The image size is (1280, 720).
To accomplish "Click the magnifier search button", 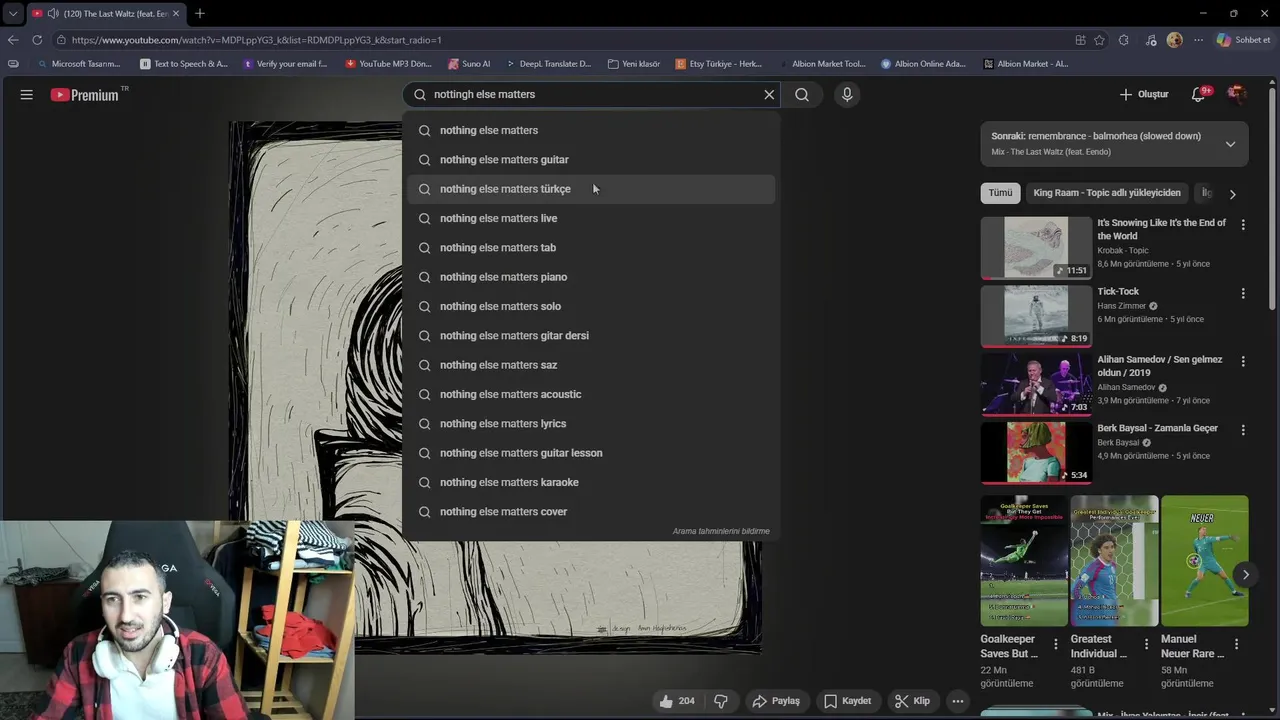I will [x=802, y=94].
